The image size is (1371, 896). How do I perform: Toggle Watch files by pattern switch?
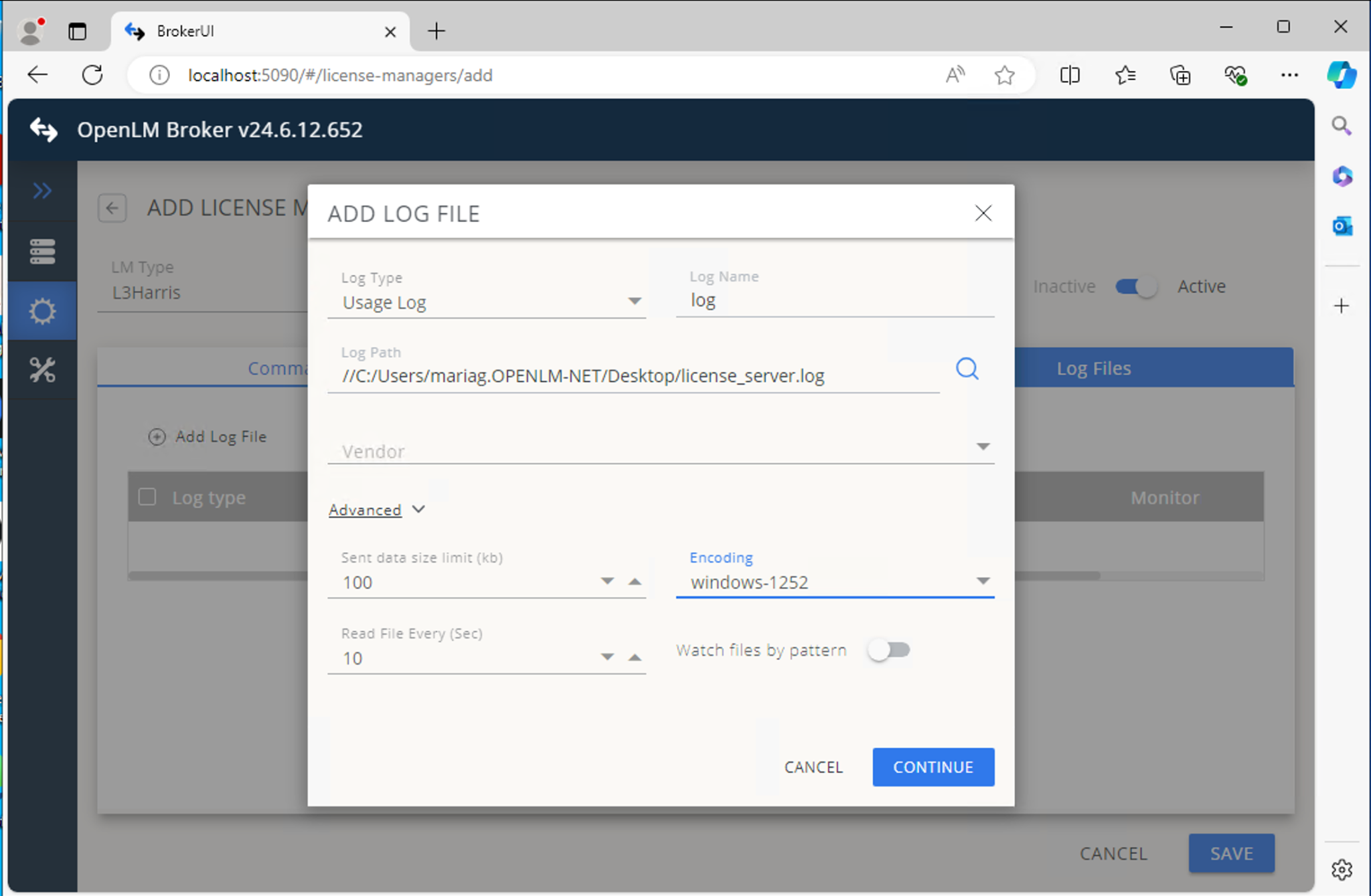[888, 650]
